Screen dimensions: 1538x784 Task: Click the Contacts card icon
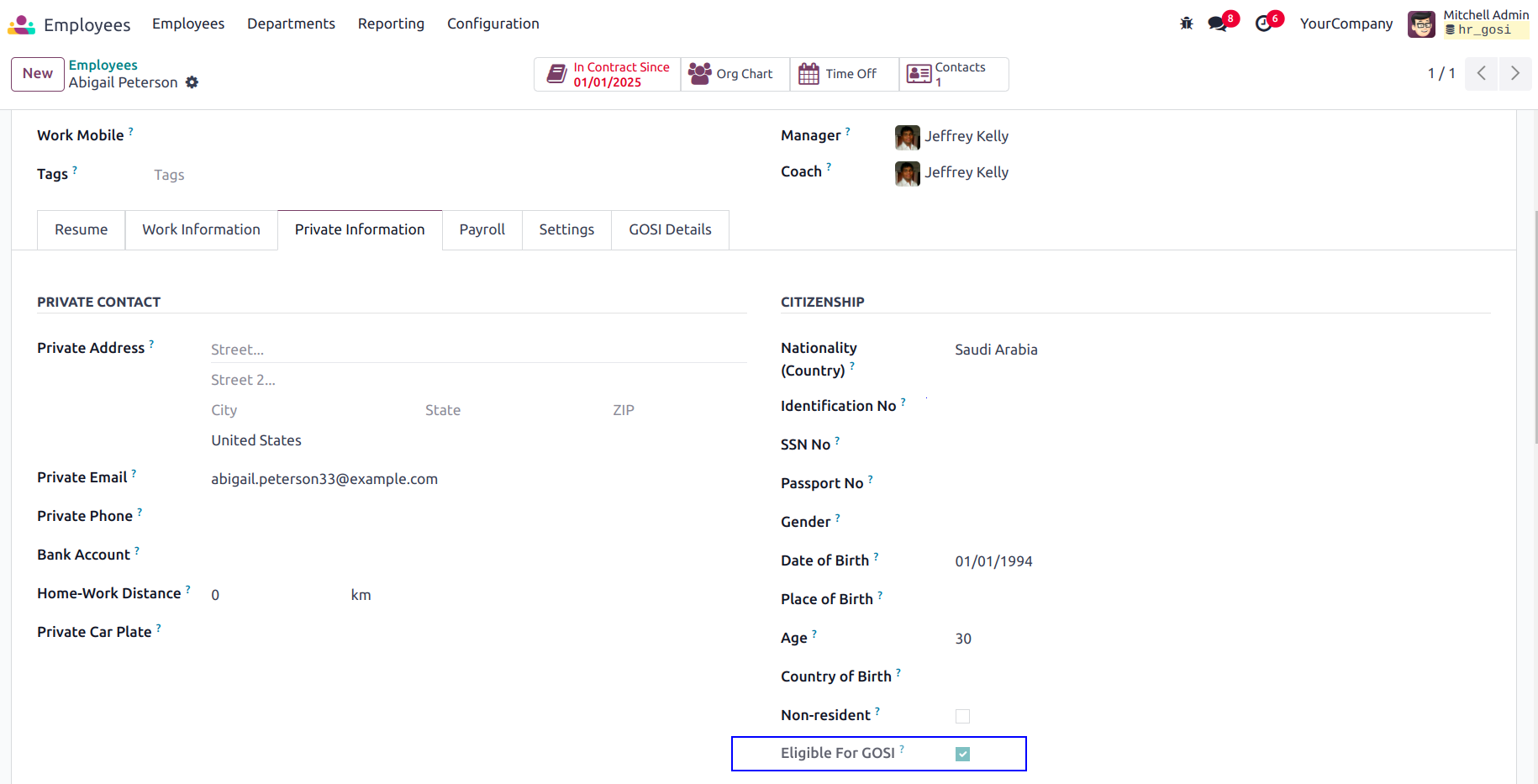coord(919,74)
